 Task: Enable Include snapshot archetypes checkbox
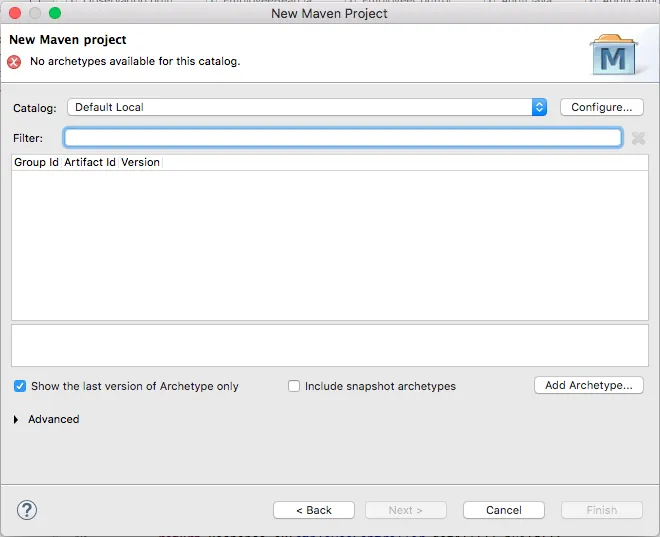pos(294,386)
